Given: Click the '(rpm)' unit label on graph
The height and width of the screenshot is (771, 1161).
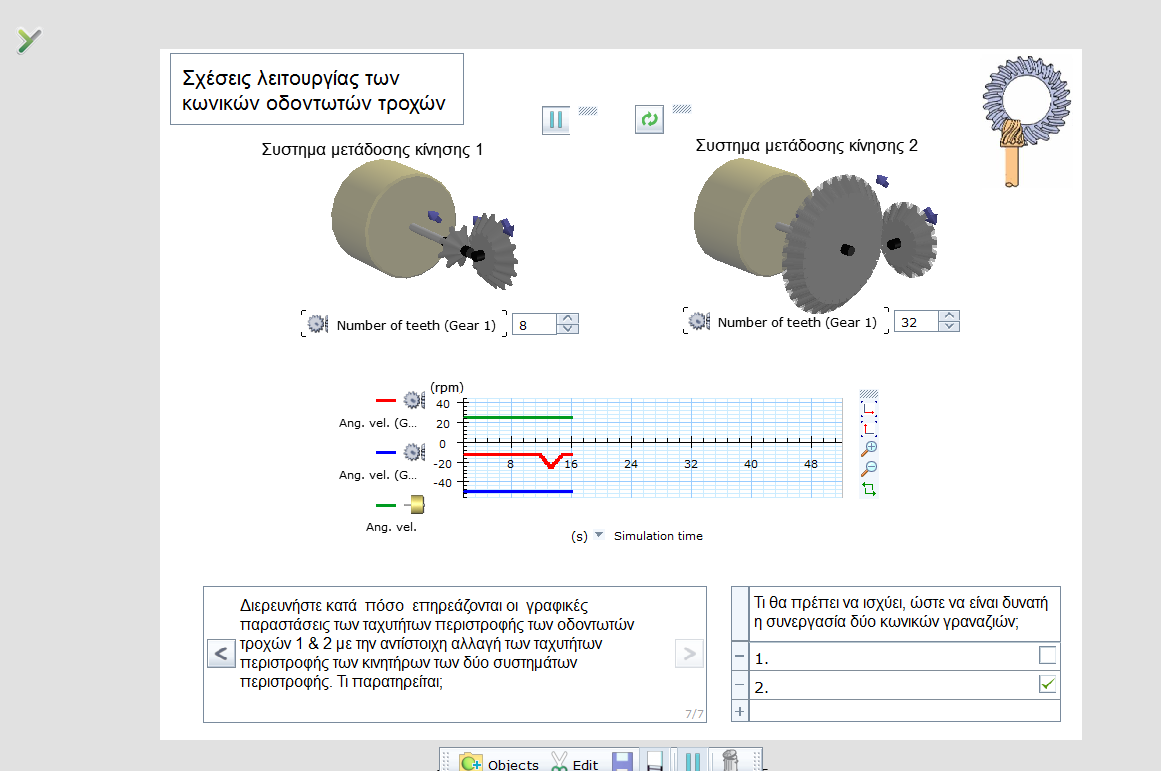Looking at the screenshot, I should point(447,387).
